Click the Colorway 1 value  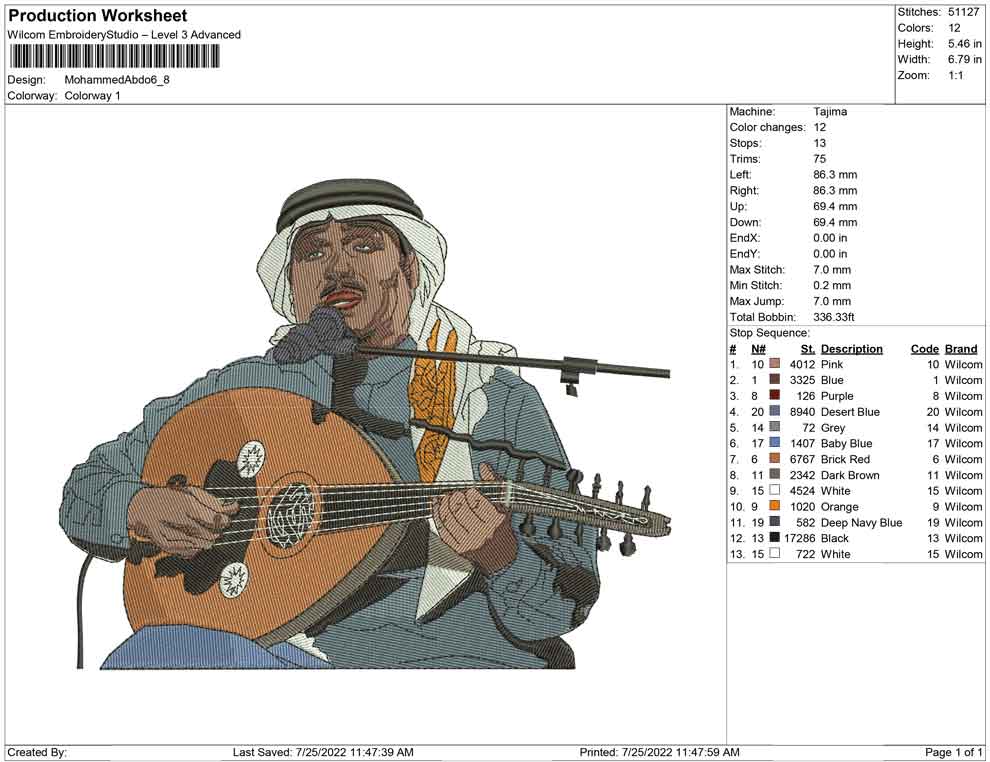pyautogui.click(x=92, y=96)
